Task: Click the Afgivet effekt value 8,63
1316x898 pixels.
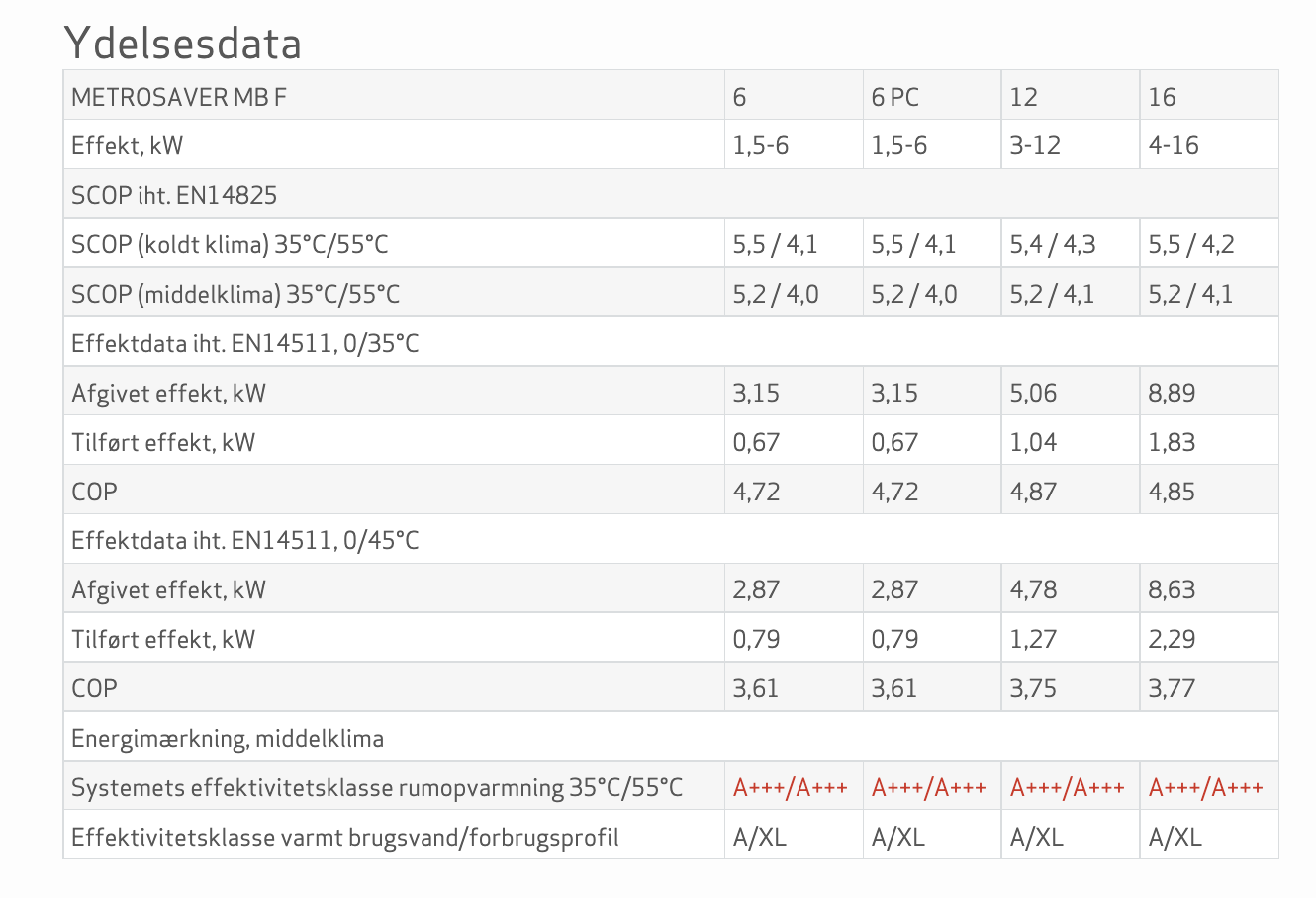Action: point(1172,590)
